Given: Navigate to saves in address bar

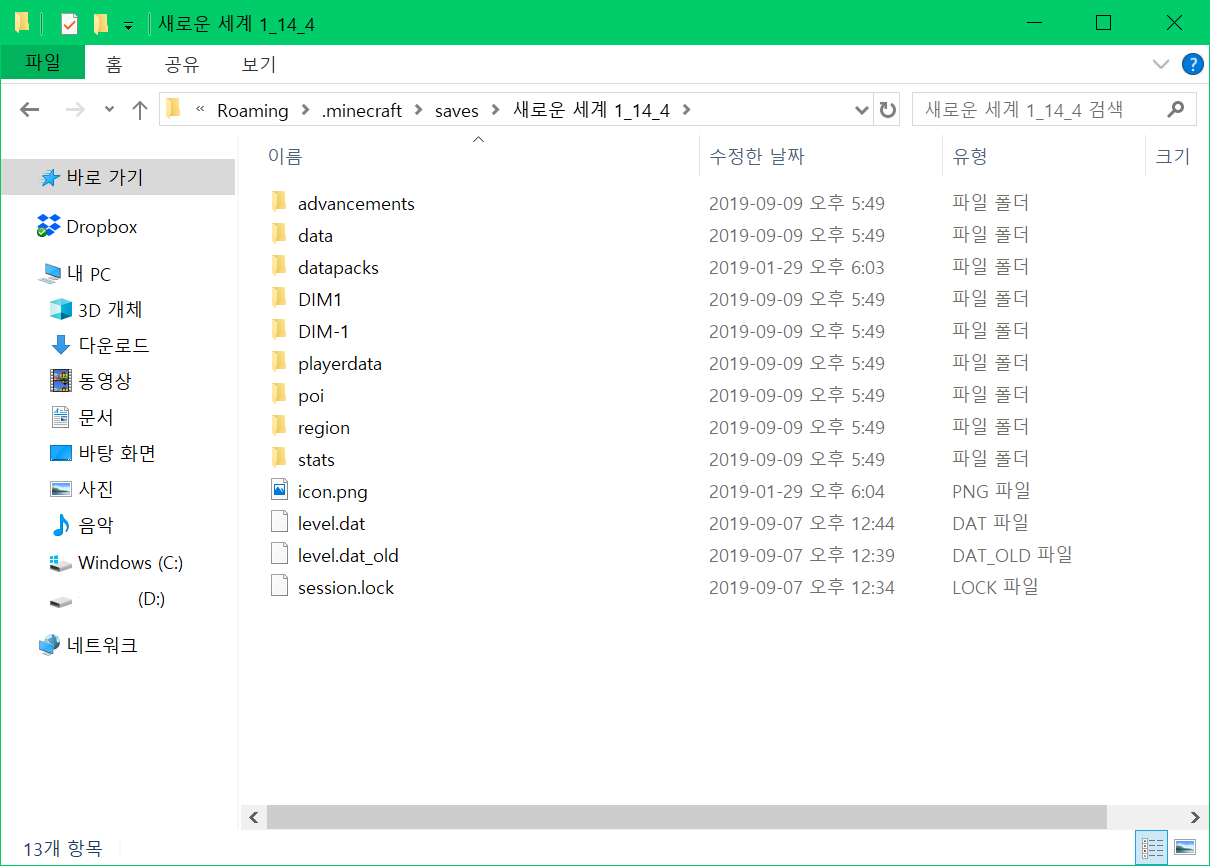Looking at the screenshot, I should coord(457,110).
